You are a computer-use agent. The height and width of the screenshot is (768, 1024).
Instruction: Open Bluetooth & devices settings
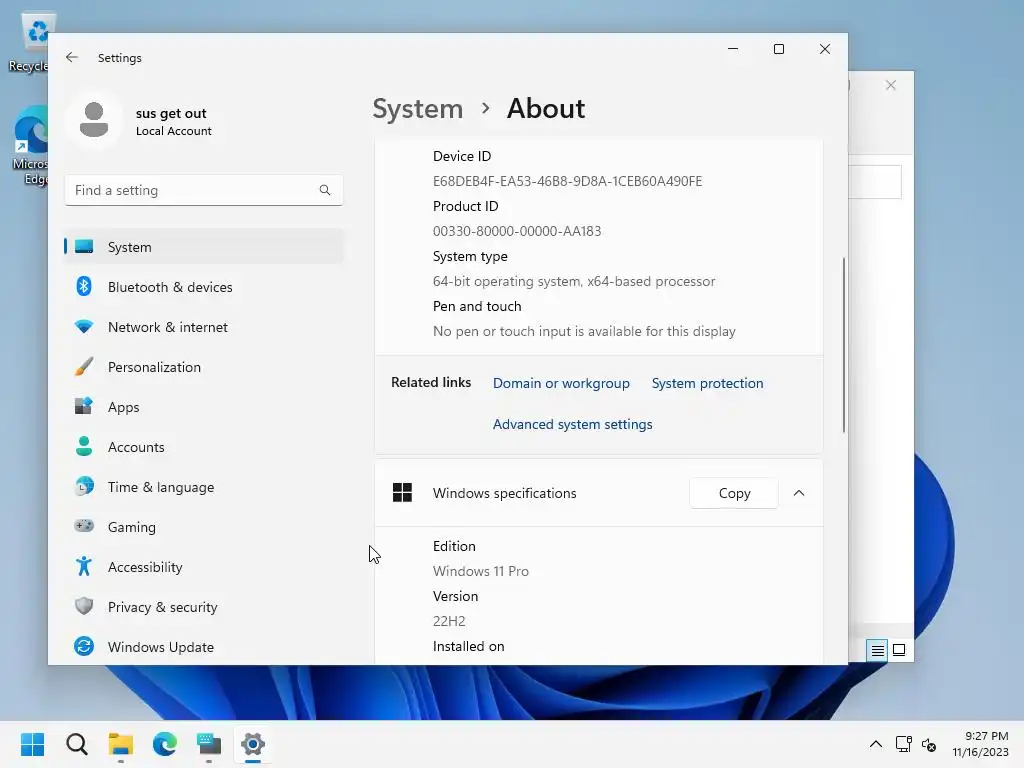coord(204,287)
